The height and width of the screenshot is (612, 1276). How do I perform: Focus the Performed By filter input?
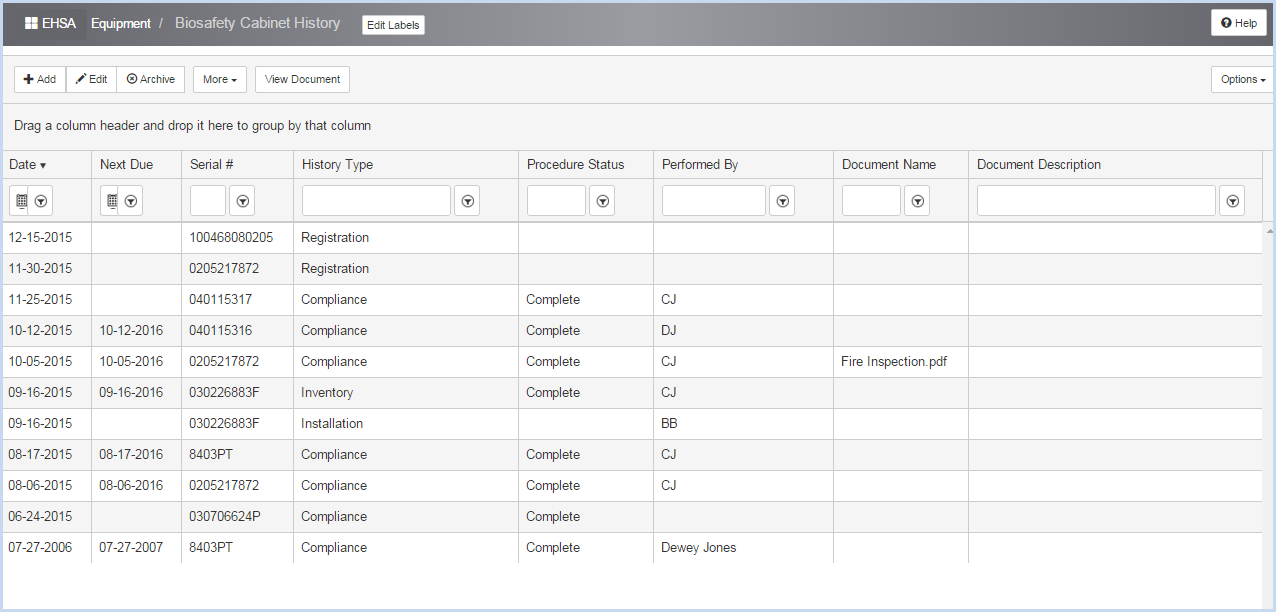pos(714,201)
